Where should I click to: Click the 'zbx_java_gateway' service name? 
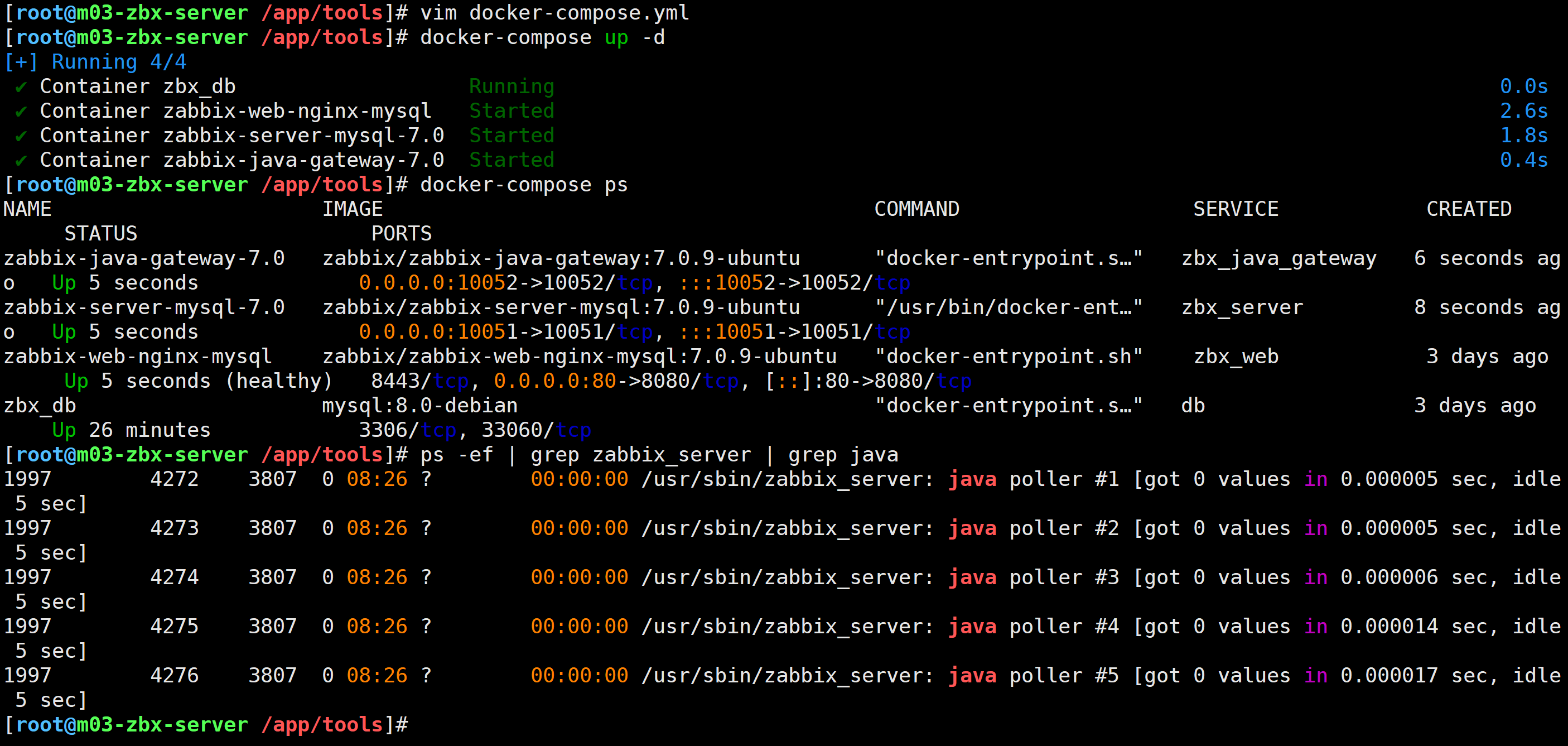pos(1279,258)
